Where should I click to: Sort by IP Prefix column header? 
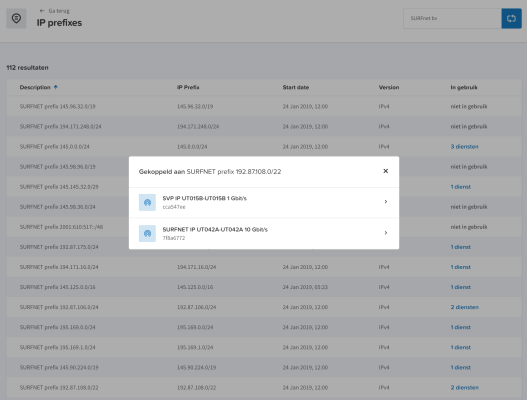point(188,87)
